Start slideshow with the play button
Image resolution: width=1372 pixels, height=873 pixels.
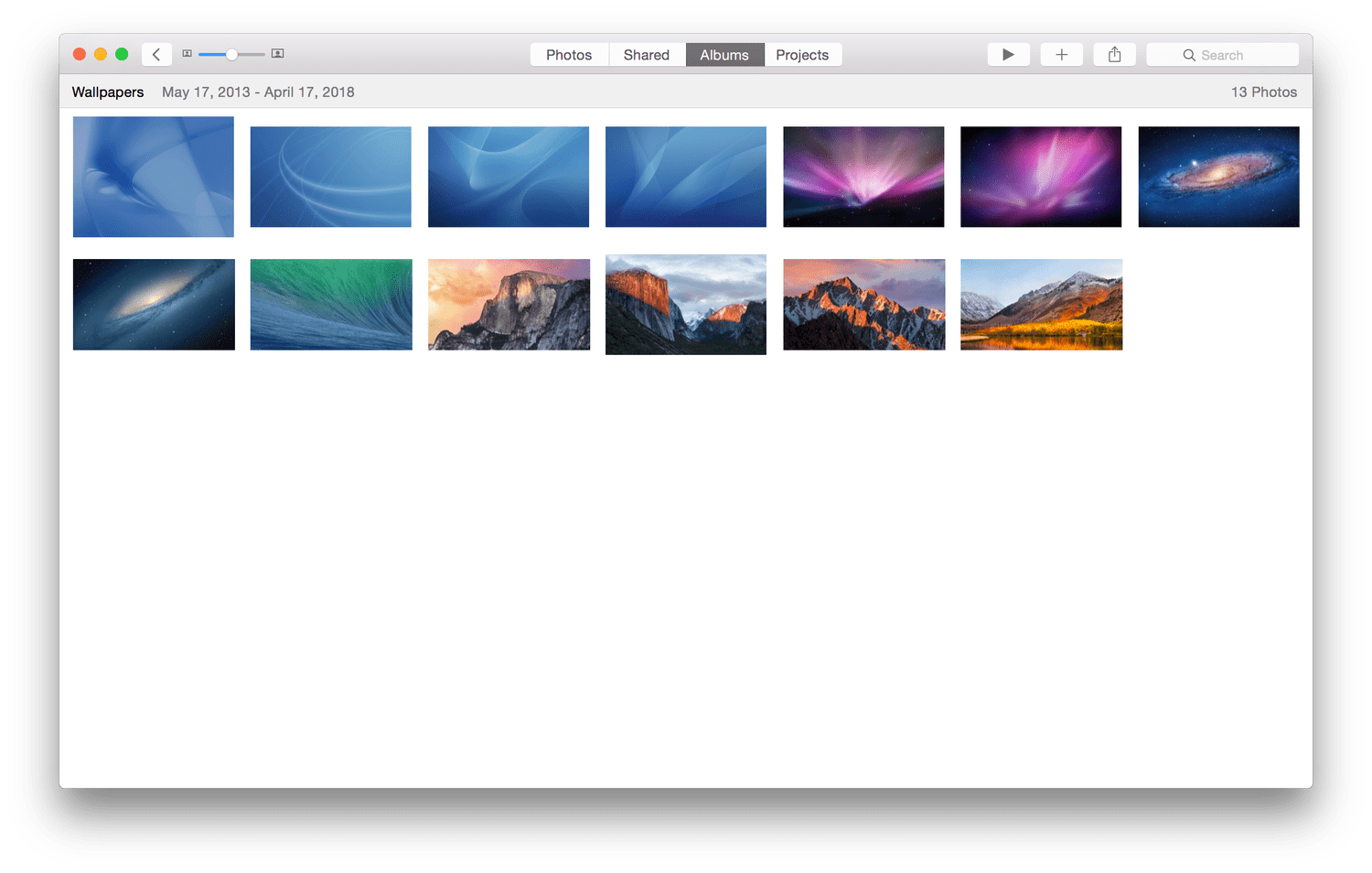[x=1008, y=55]
